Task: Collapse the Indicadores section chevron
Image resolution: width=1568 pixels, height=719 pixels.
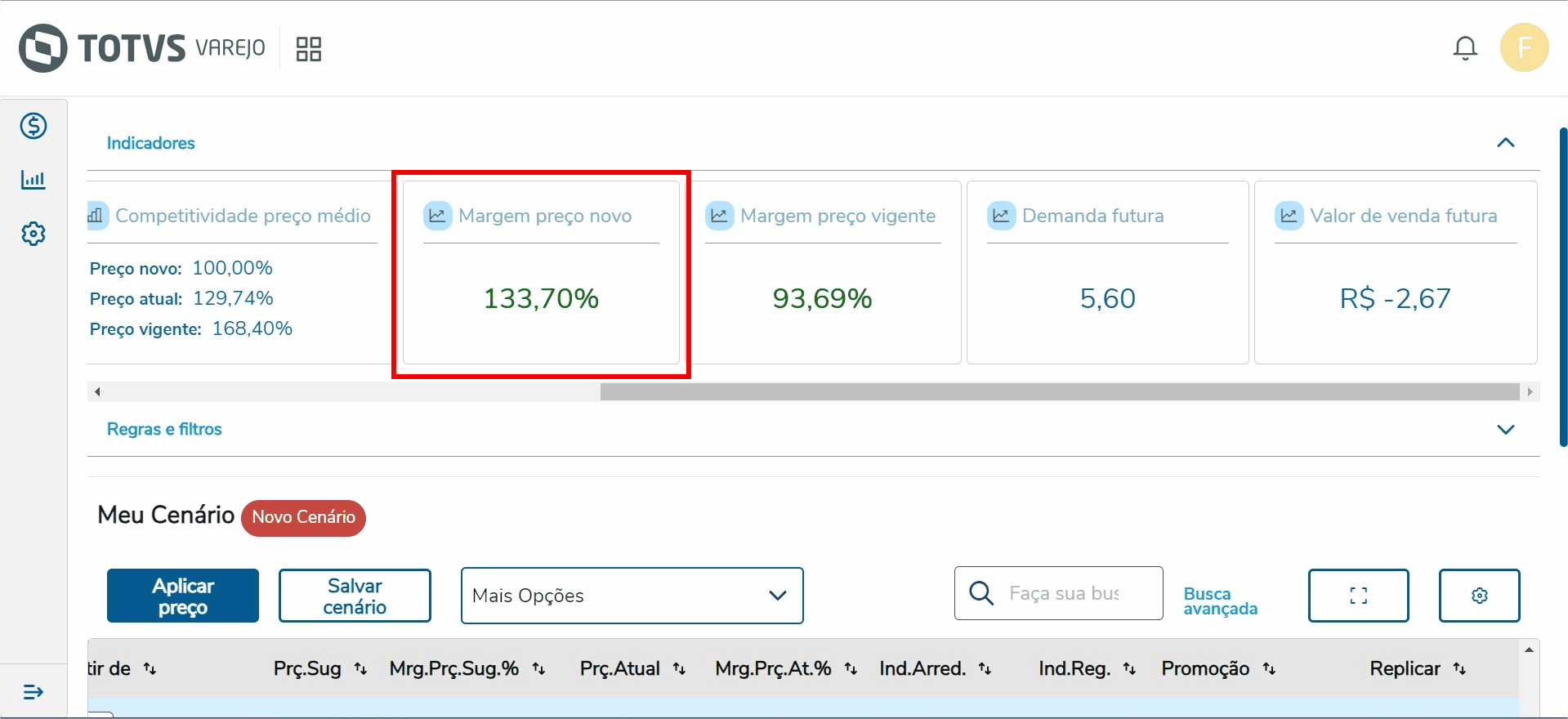Action: point(1505,143)
